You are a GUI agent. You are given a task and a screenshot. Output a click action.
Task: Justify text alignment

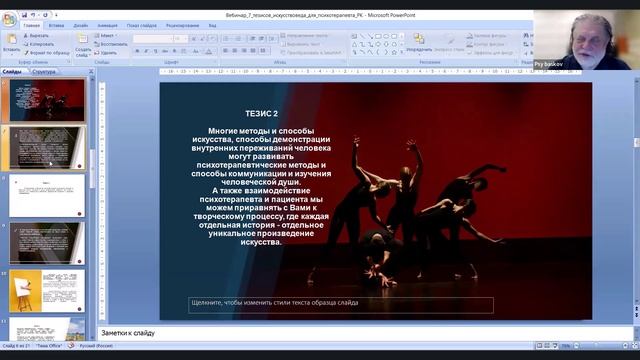tap(253, 51)
